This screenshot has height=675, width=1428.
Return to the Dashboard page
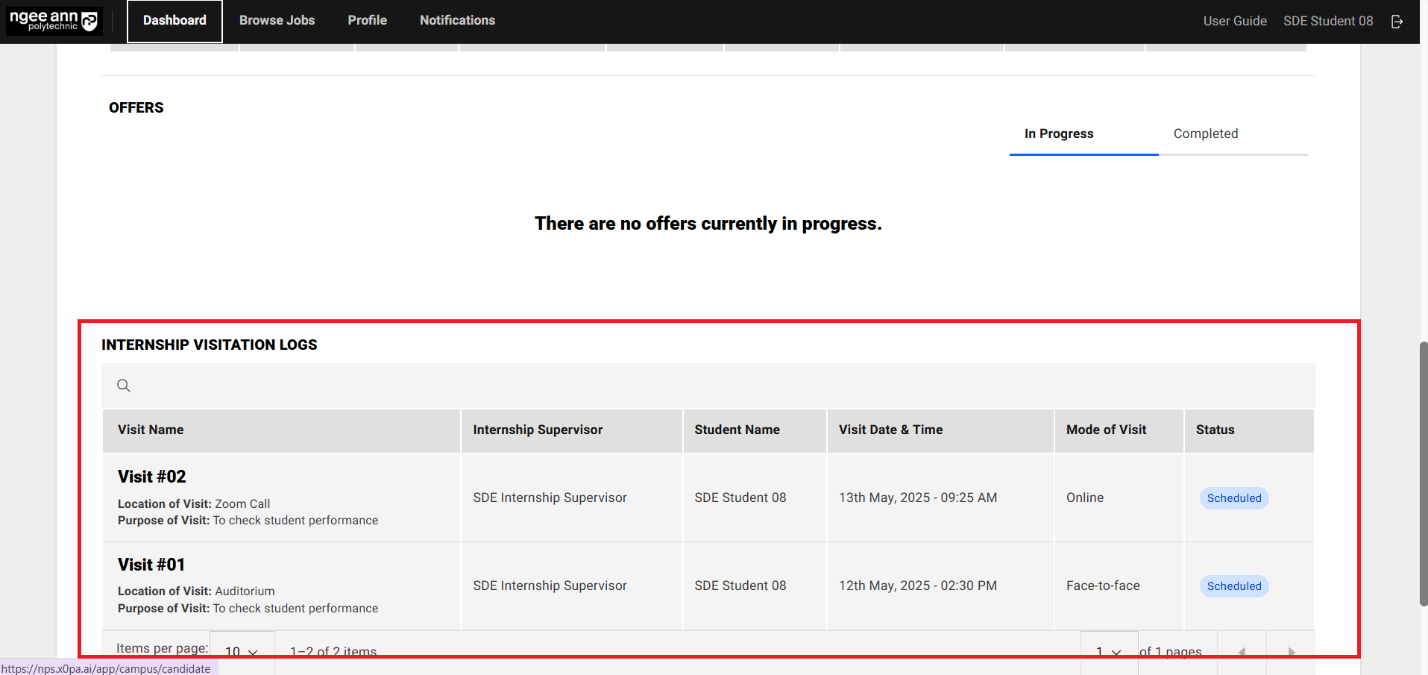pos(174,20)
